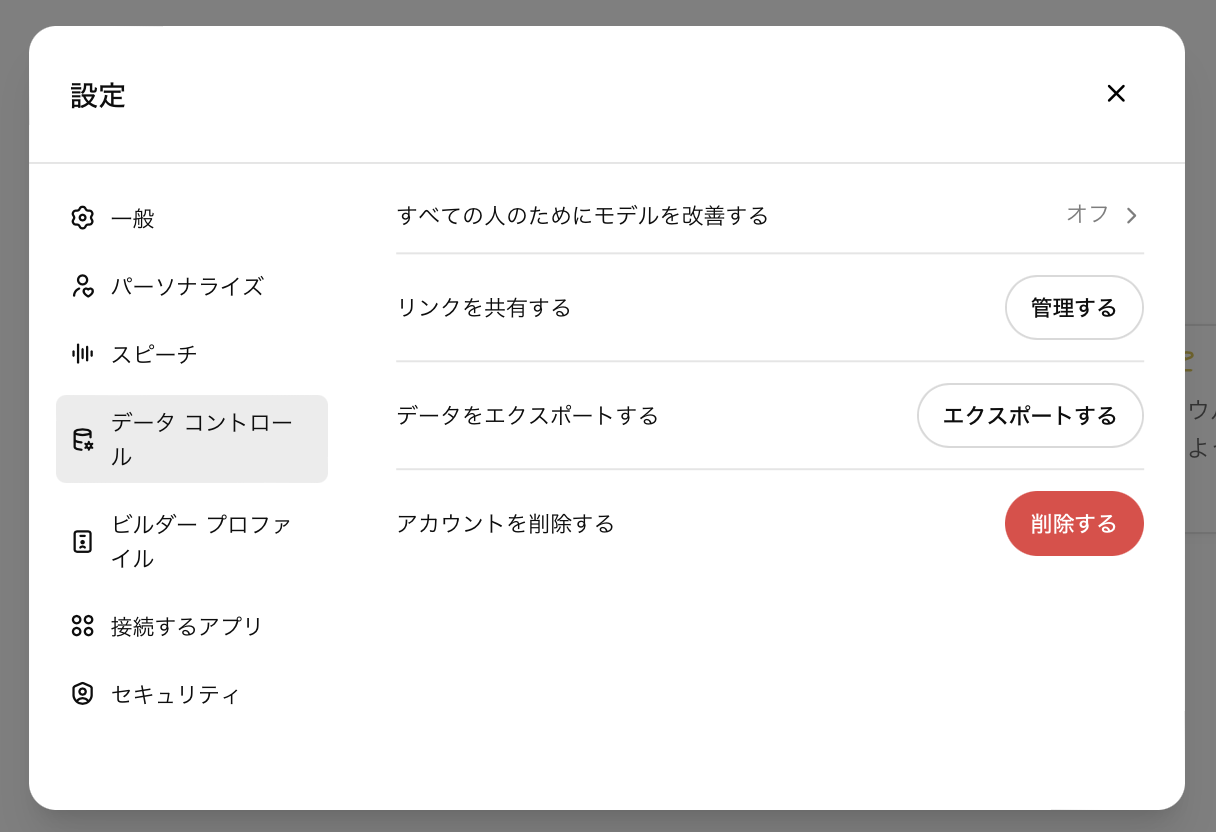Screen dimensions: 1216x832
Task: Click the オフ status for model improvement
Action: [x=1087, y=214]
